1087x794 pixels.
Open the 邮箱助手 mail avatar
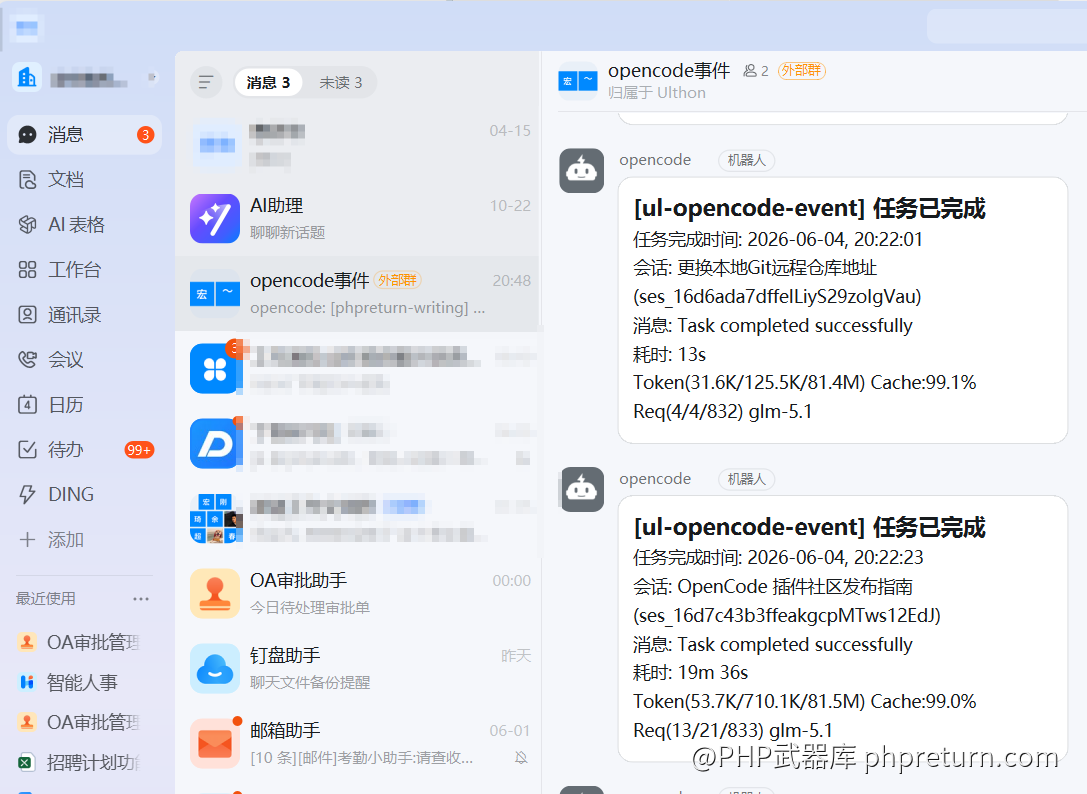(215, 743)
